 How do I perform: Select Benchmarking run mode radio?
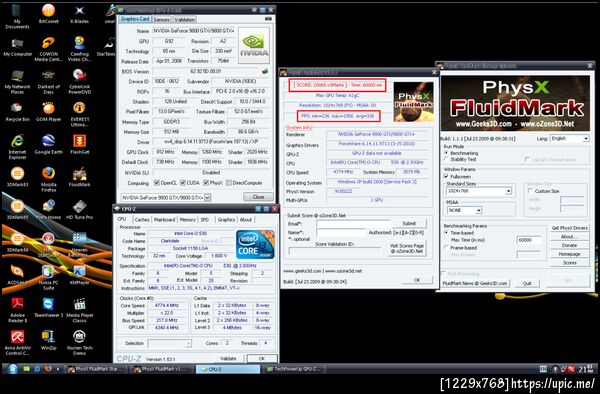pyautogui.click(x=446, y=153)
